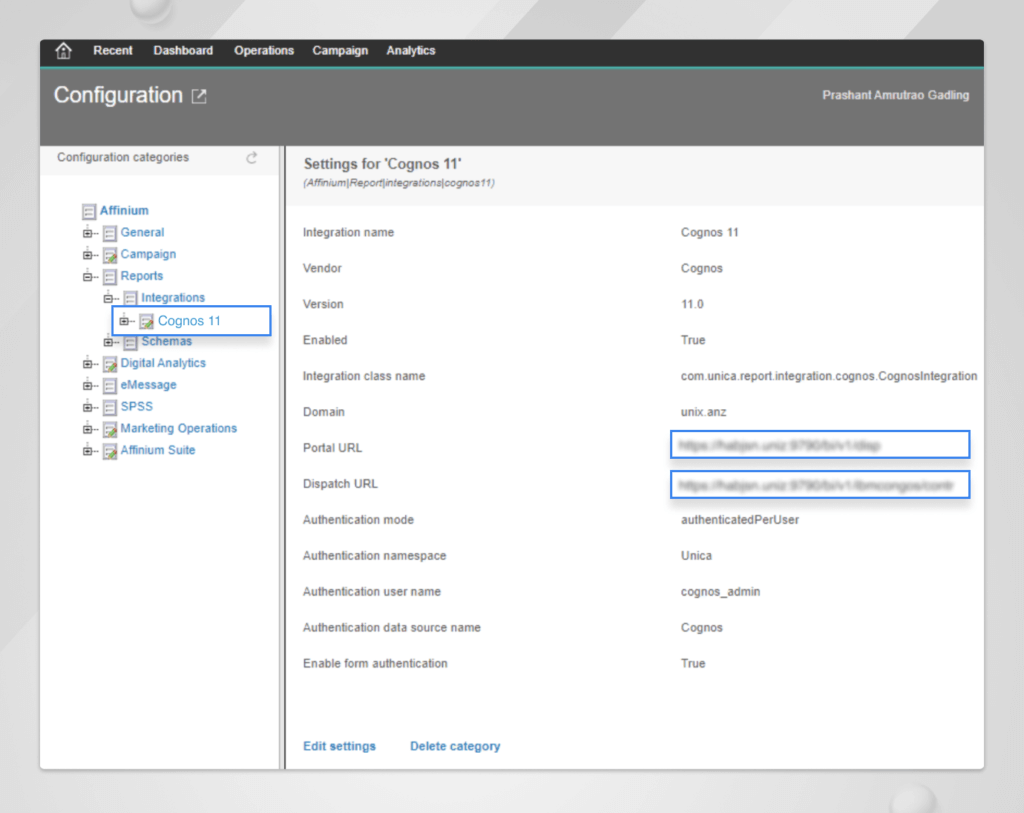1024x813 pixels.
Task: Open the Dashboard menu
Action: tap(183, 51)
